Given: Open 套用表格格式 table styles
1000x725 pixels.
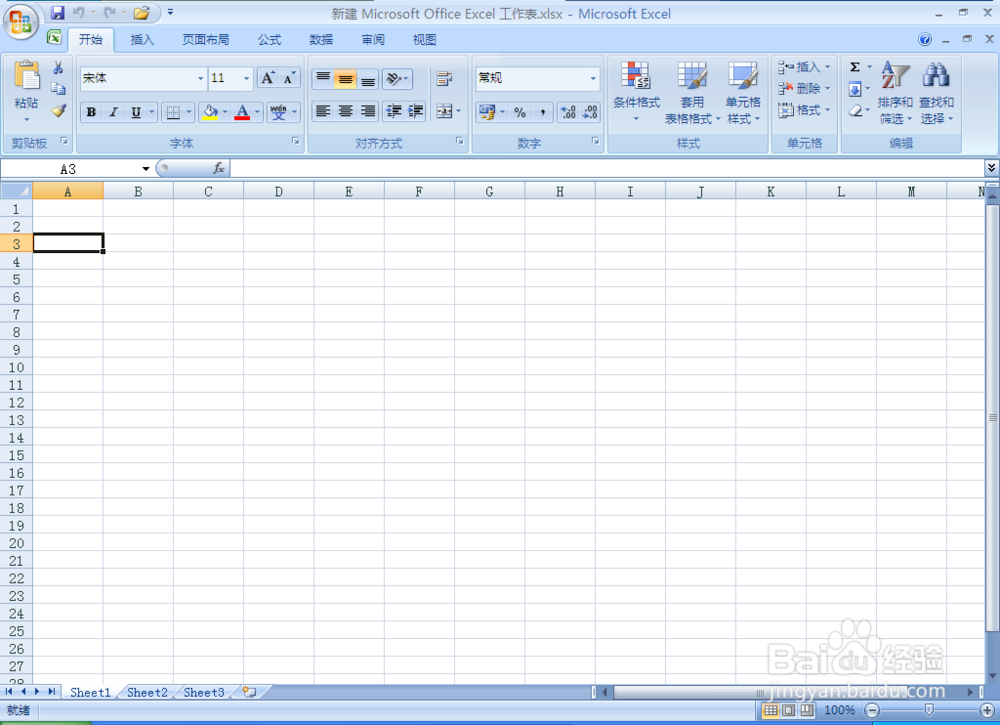Looking at the screenshot, I should (x=692, y=92).
